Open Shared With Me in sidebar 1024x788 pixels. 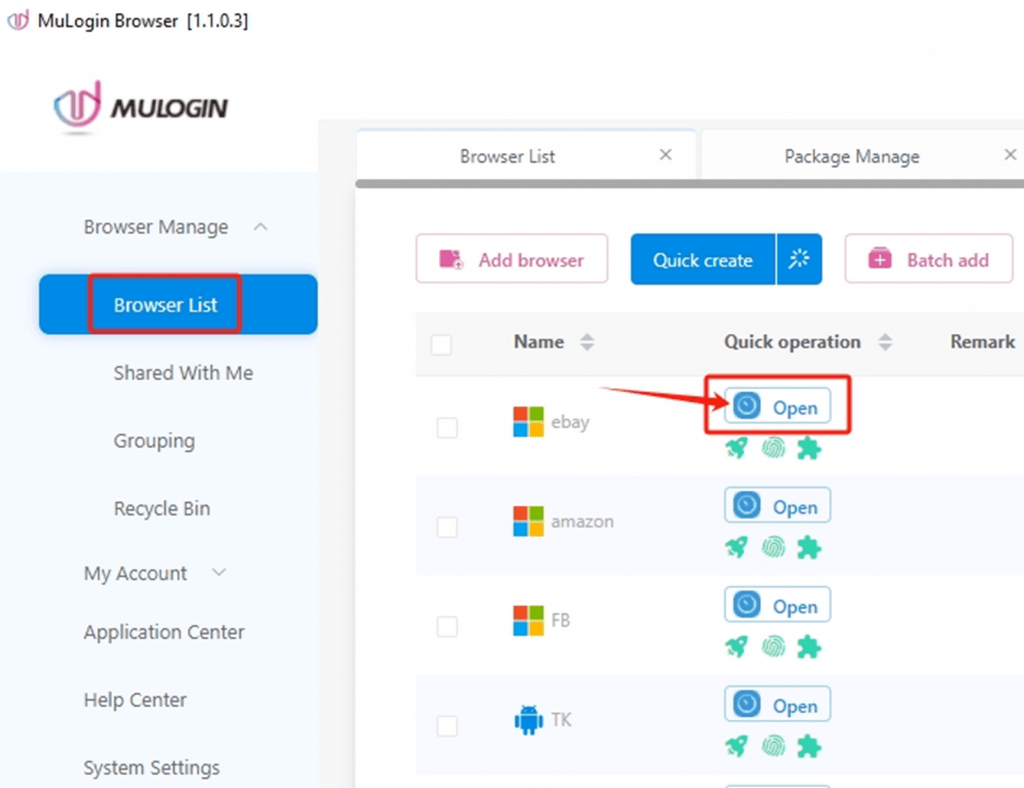pyautogui.click(x=183, y=373)
